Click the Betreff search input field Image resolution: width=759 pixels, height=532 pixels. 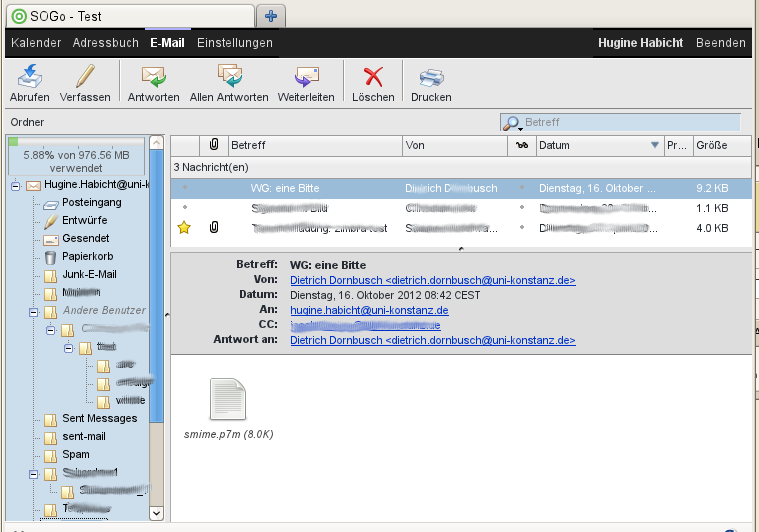pyautogui.click(x=630, y=122)
